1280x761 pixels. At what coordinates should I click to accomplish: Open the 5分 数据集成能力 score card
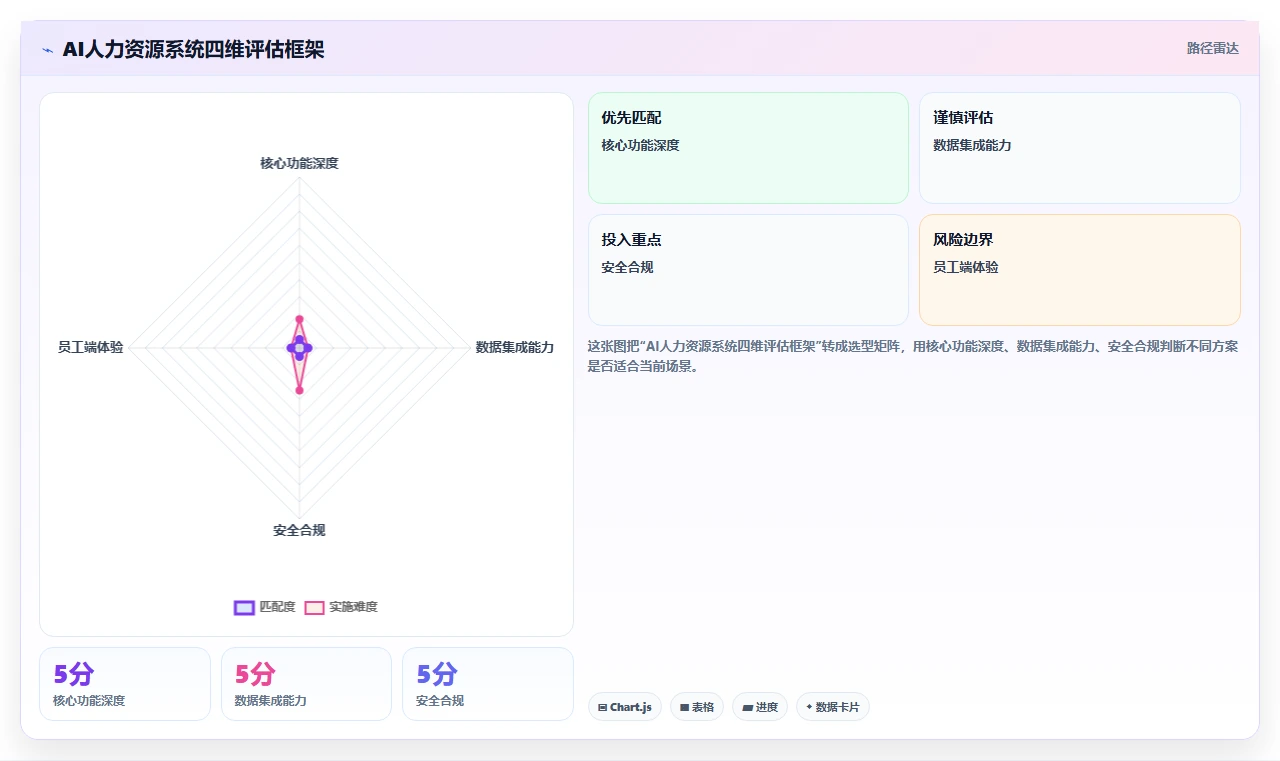[306, 684]
